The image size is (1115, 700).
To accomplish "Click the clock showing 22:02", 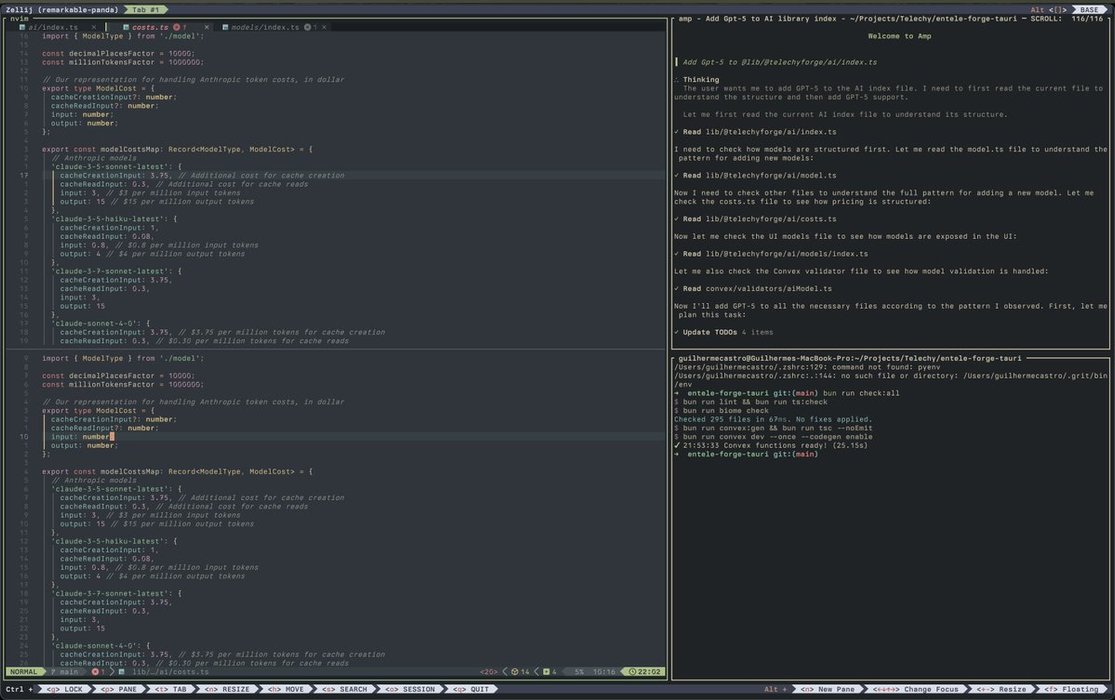I will point(646,672).
